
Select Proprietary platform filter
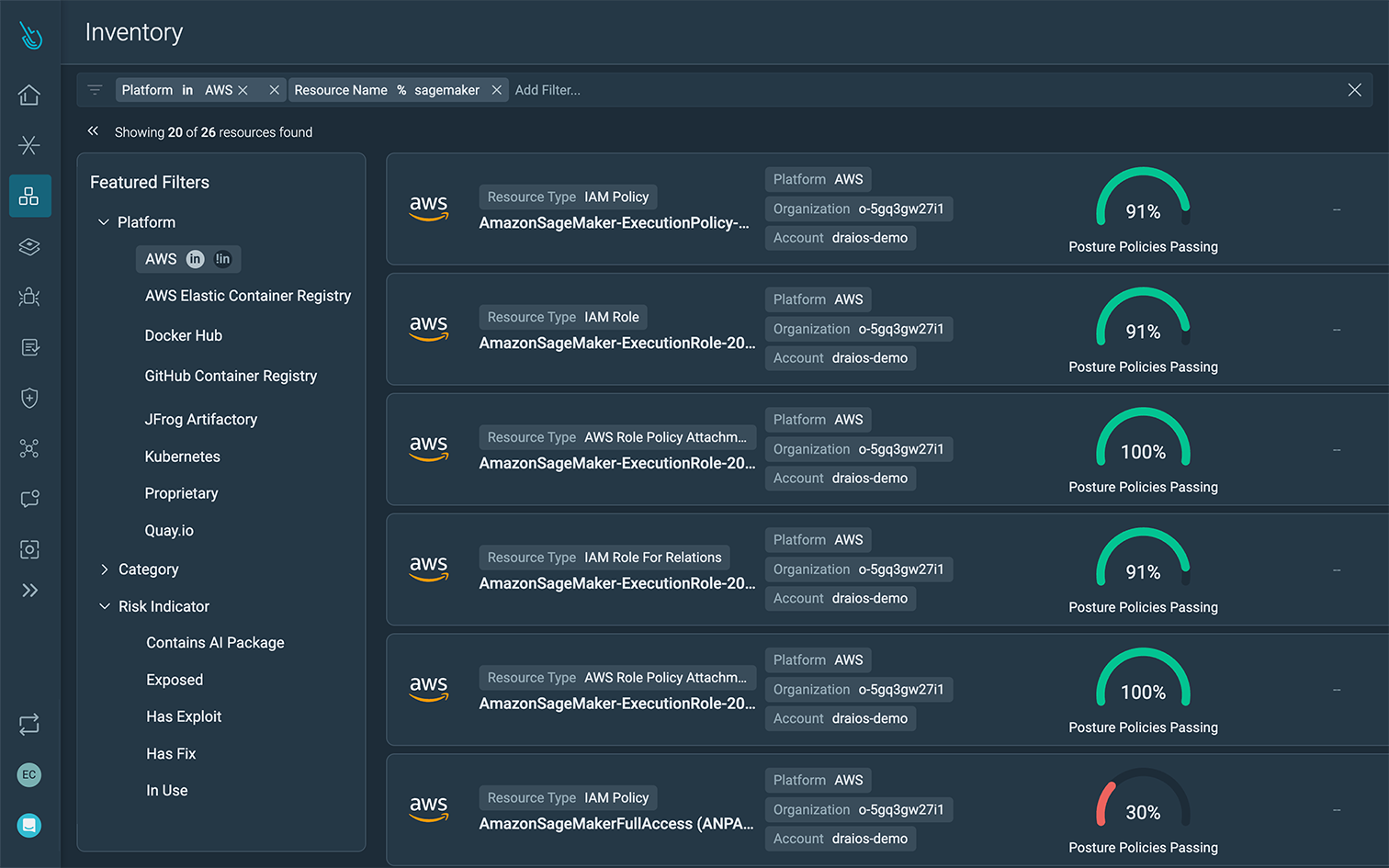coord(181,493)
